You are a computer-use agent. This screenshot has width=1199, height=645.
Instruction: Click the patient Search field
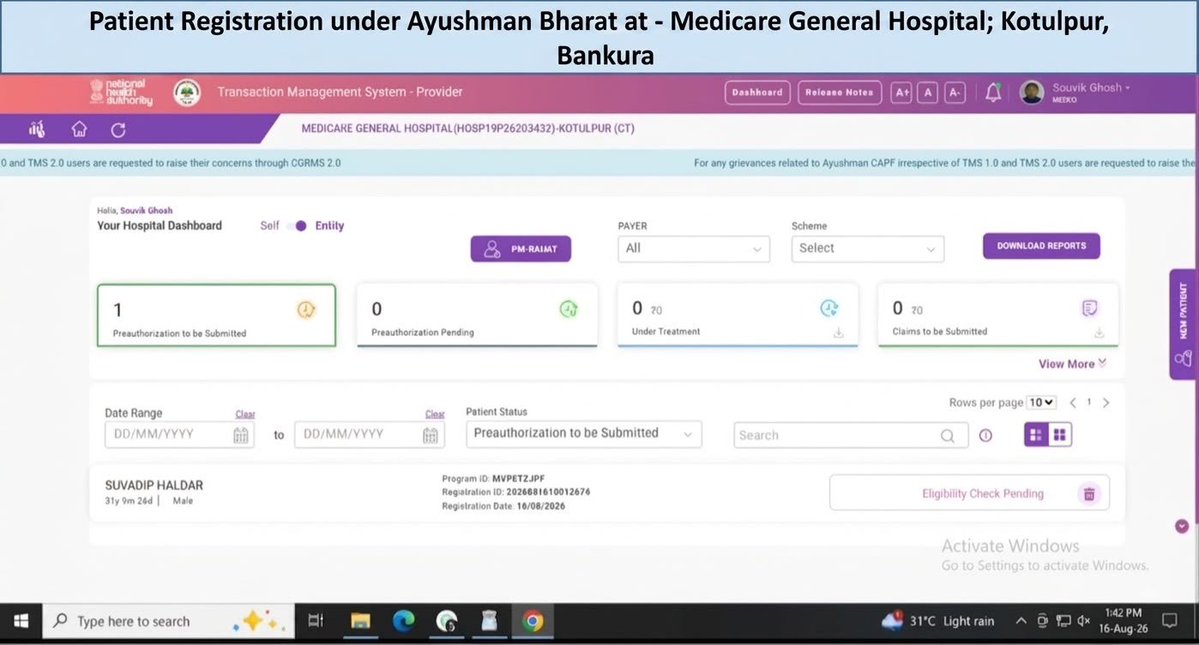(x=850, y=436)
